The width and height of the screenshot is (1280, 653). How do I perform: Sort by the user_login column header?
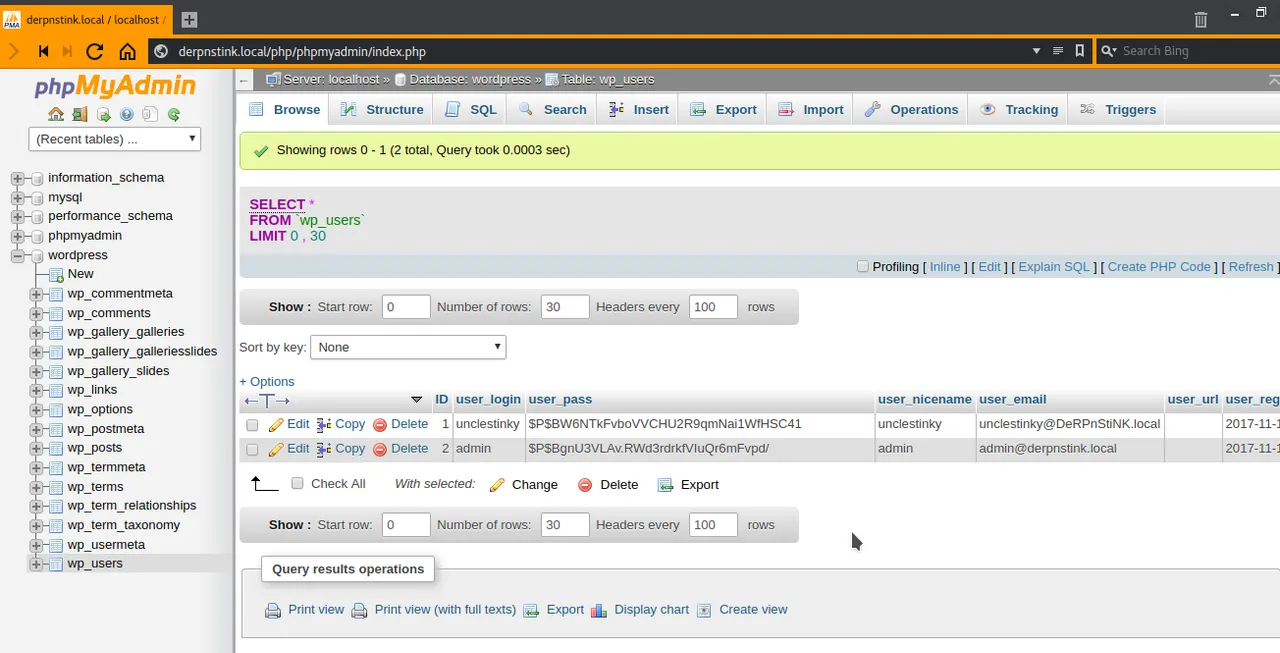(x=488, y=400)
